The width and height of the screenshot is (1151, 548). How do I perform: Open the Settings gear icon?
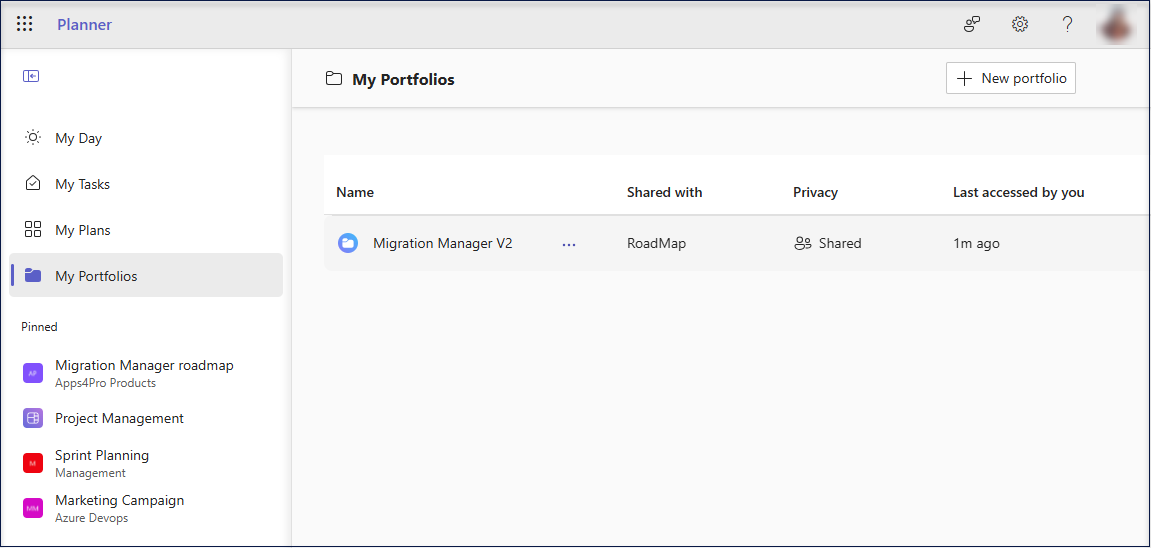coord(1019,24)
